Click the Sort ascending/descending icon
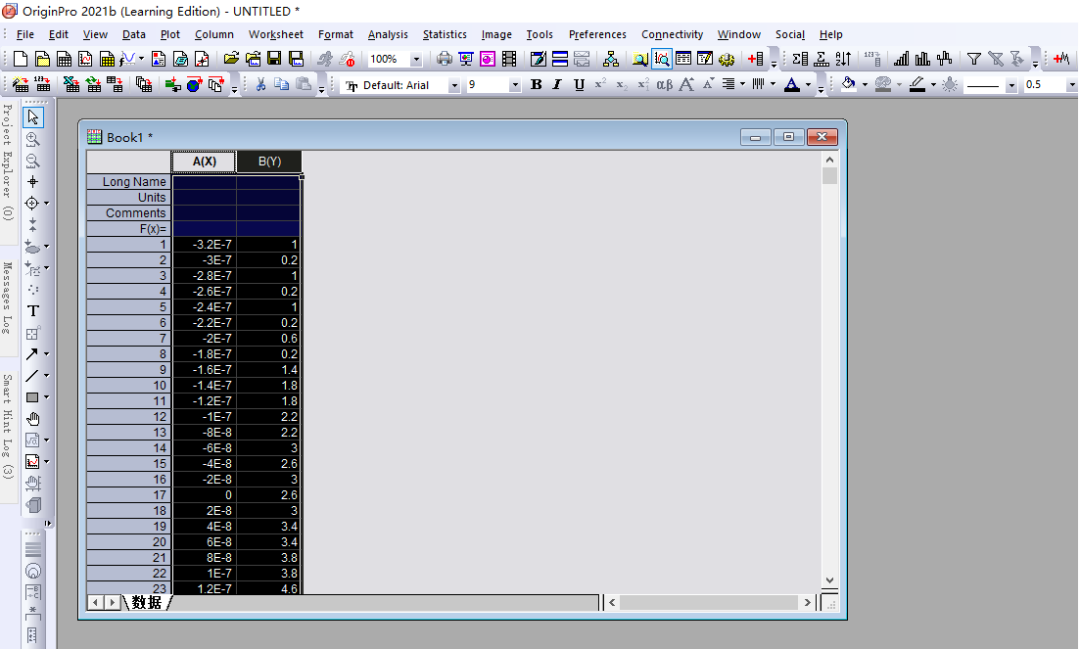 pos(844,59)
